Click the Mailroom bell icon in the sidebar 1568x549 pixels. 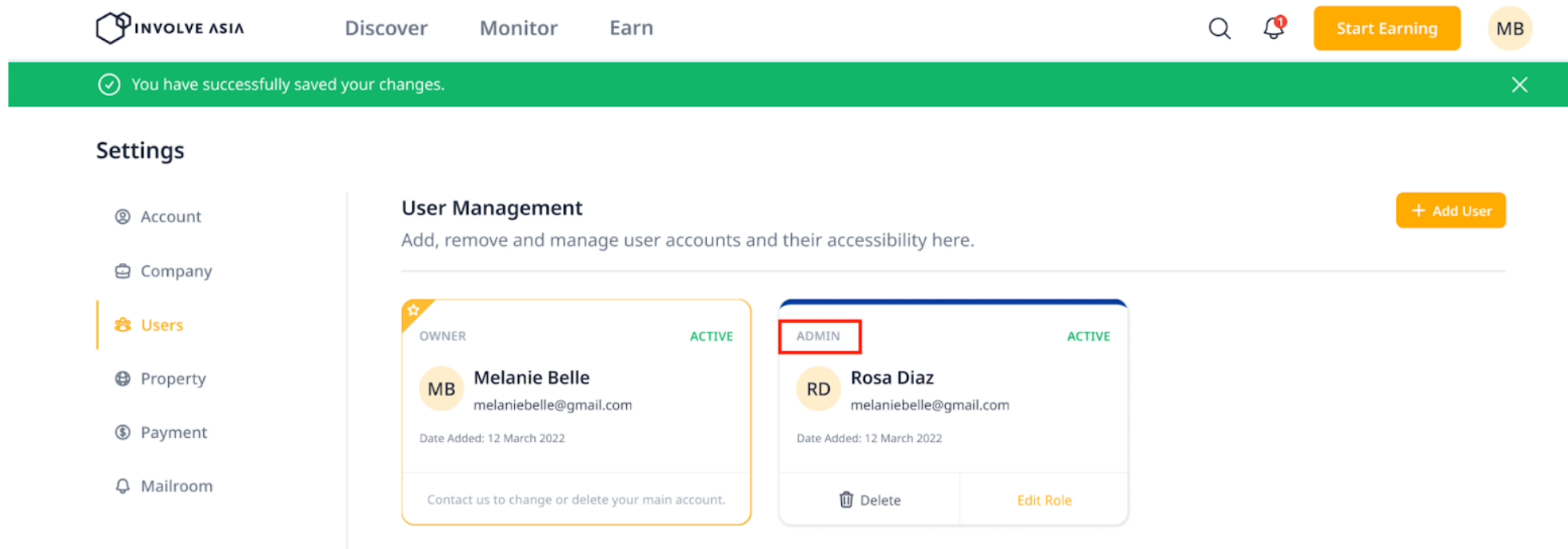pos(122,486)
